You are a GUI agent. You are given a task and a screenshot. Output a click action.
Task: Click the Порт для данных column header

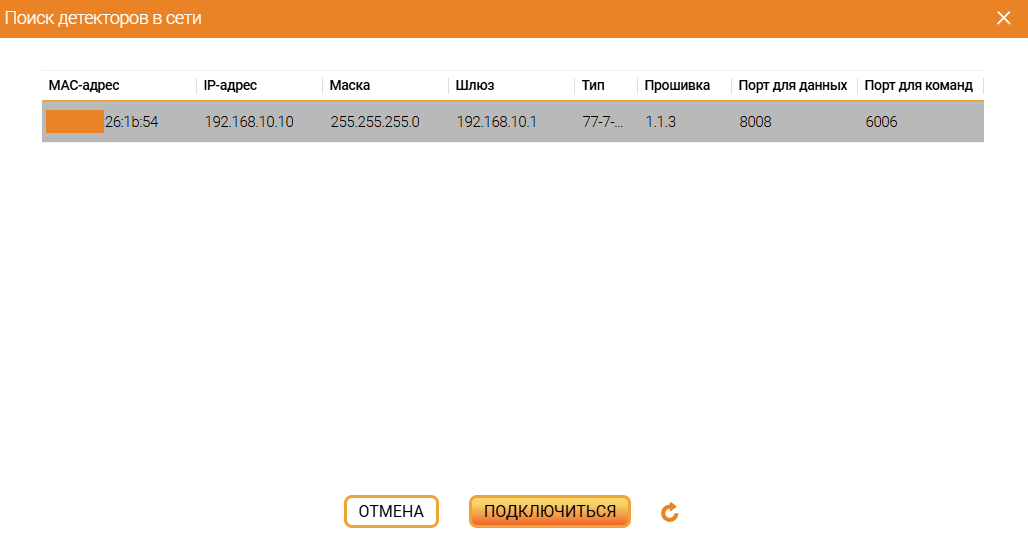click(x=795, y=85)
